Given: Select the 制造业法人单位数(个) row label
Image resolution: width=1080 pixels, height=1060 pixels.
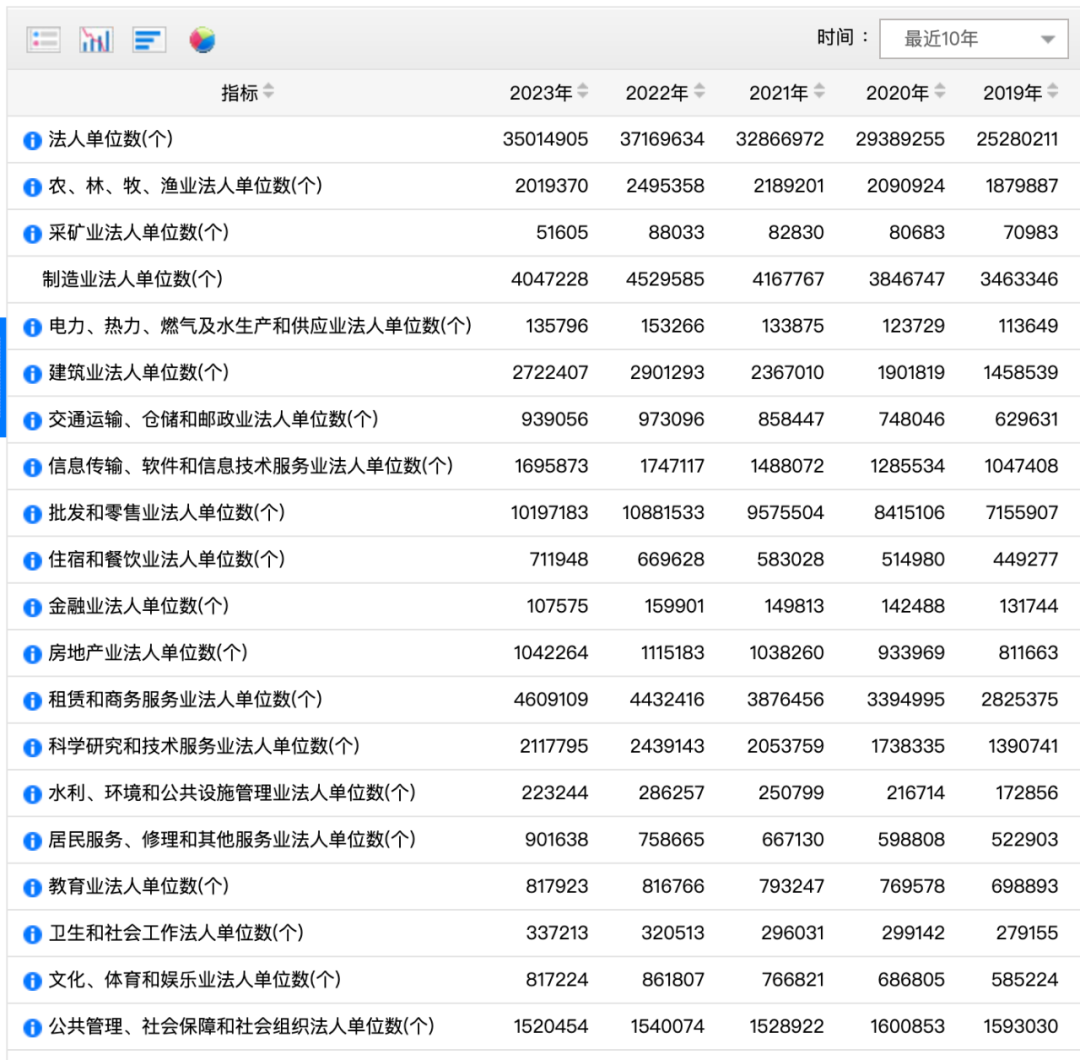Looking at the screenshot, I should (132, 279).
